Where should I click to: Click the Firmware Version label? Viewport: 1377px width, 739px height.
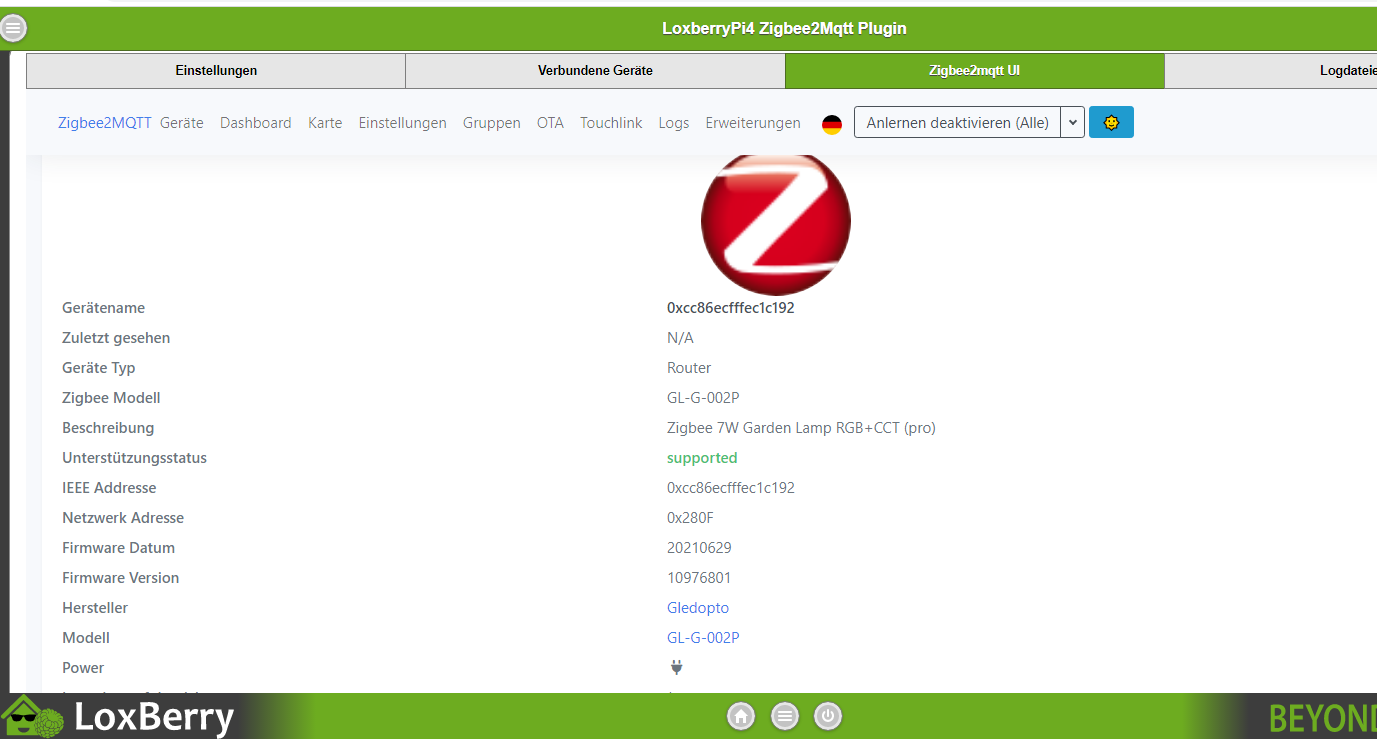(x=120, y=578)
